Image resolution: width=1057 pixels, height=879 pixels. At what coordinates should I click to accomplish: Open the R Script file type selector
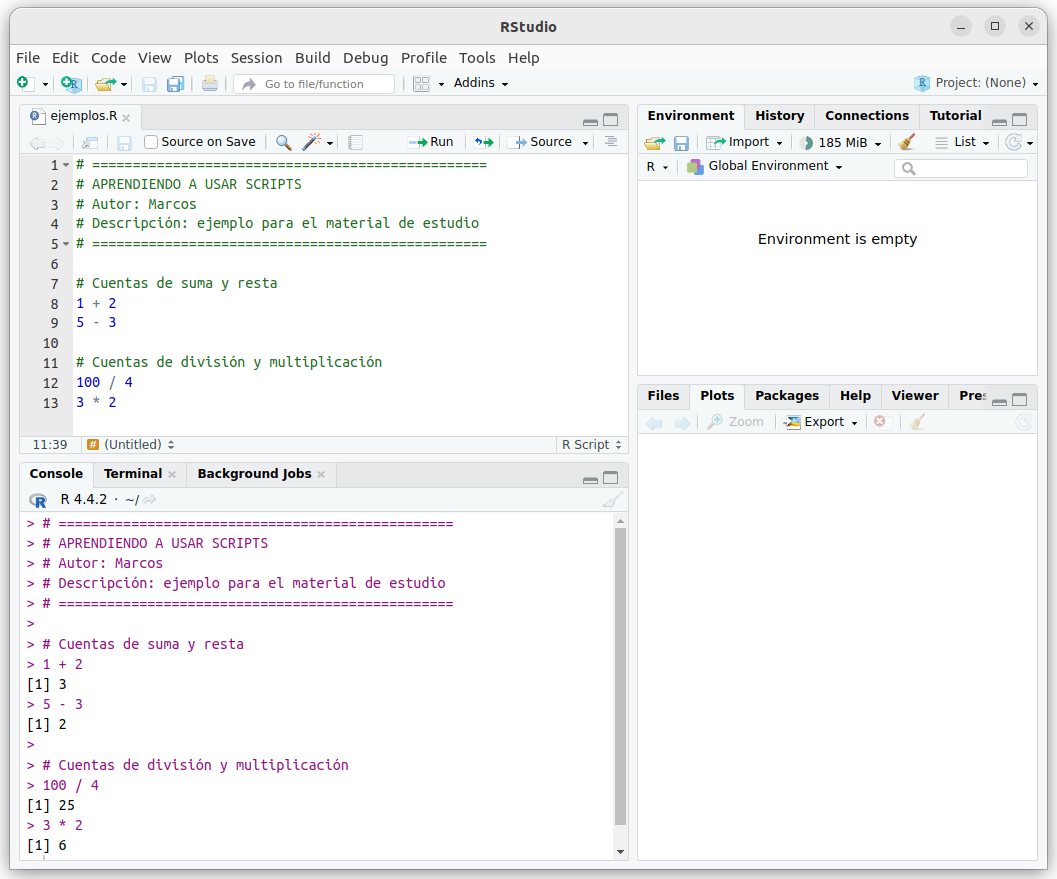(x=591, y=445)
